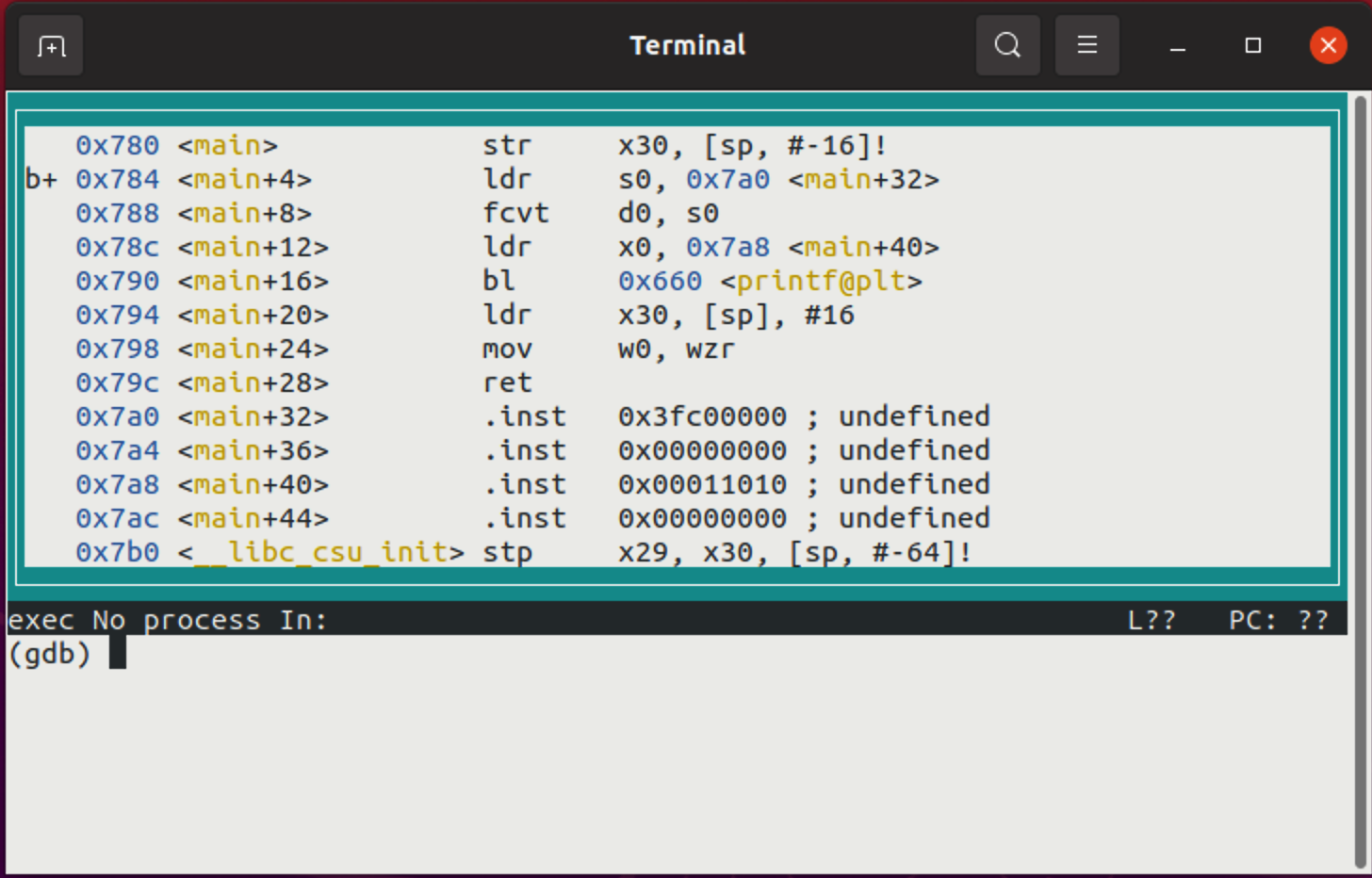Minimize the Terminal window
The image size is (1372, 878).
click(1177, 45)
